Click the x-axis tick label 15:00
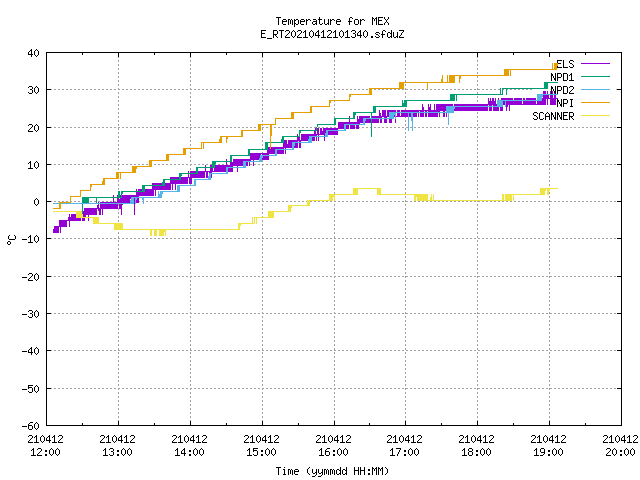The image size is (640, 480). click(261, 452)
